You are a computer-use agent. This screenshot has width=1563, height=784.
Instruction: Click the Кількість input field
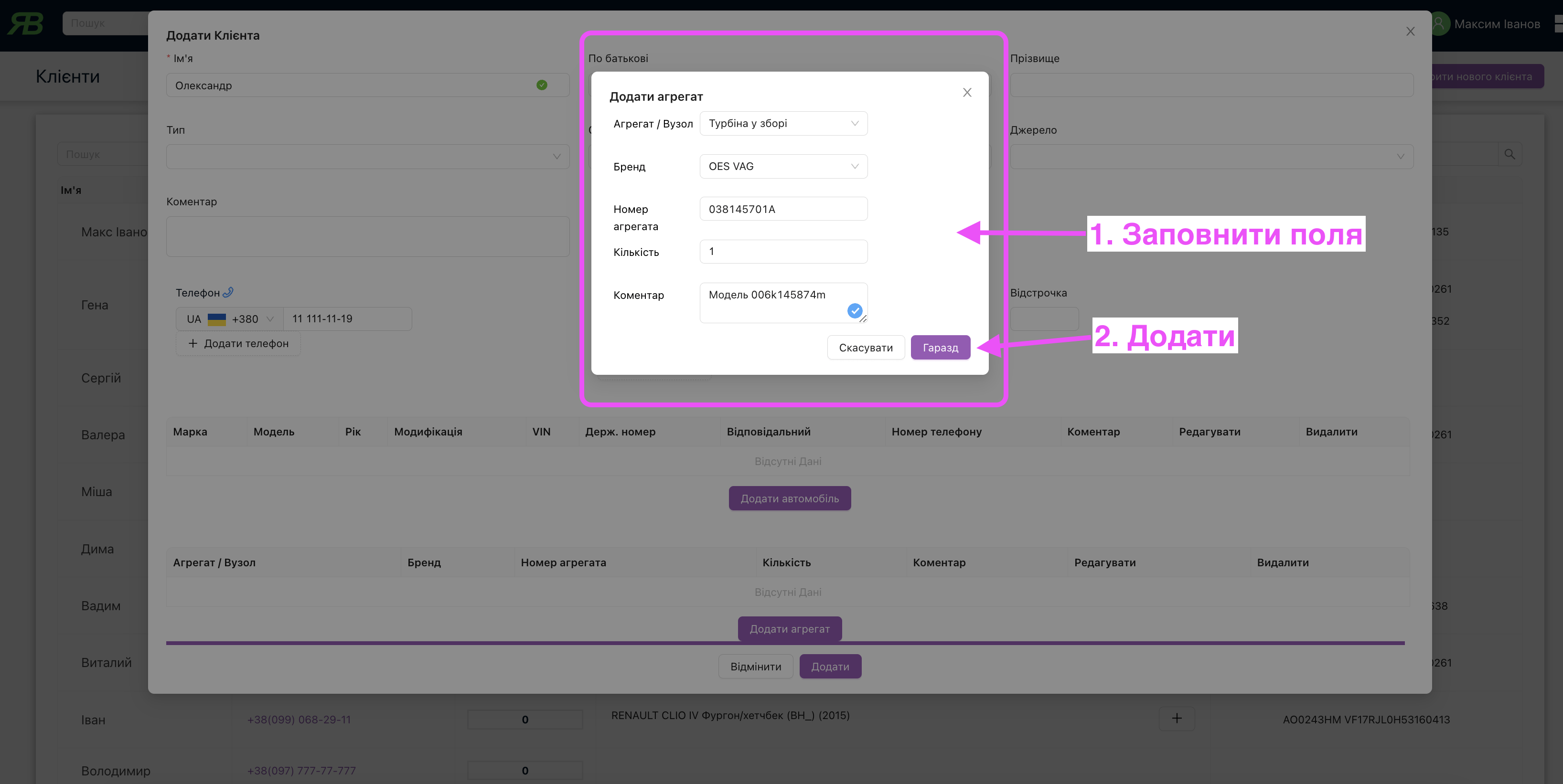(783, 252)
